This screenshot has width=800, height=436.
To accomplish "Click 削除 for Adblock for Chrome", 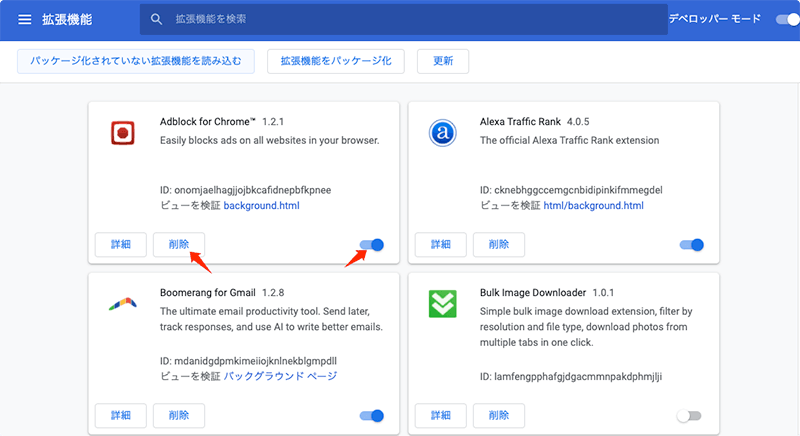I will (x=179, y=245).
